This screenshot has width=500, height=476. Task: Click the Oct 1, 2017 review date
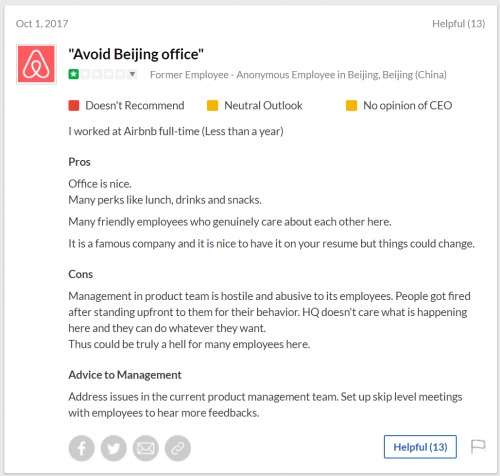coord(42,24)
